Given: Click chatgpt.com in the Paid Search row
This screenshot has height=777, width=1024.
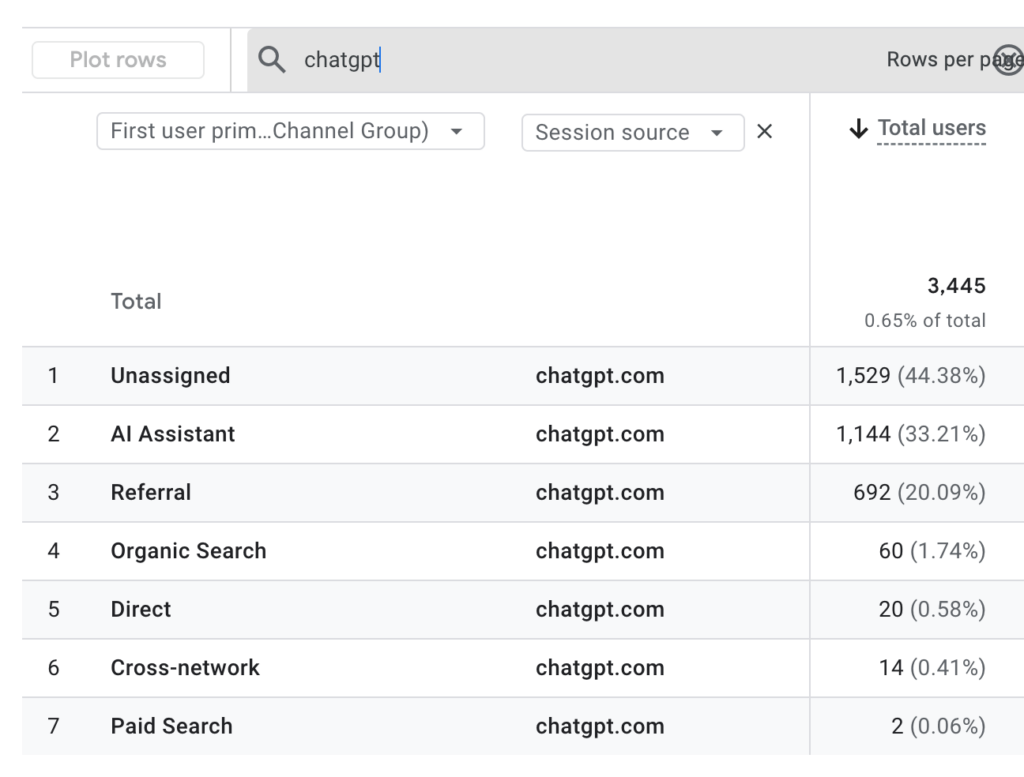Looking at the screenshot, I should point(600,726).
